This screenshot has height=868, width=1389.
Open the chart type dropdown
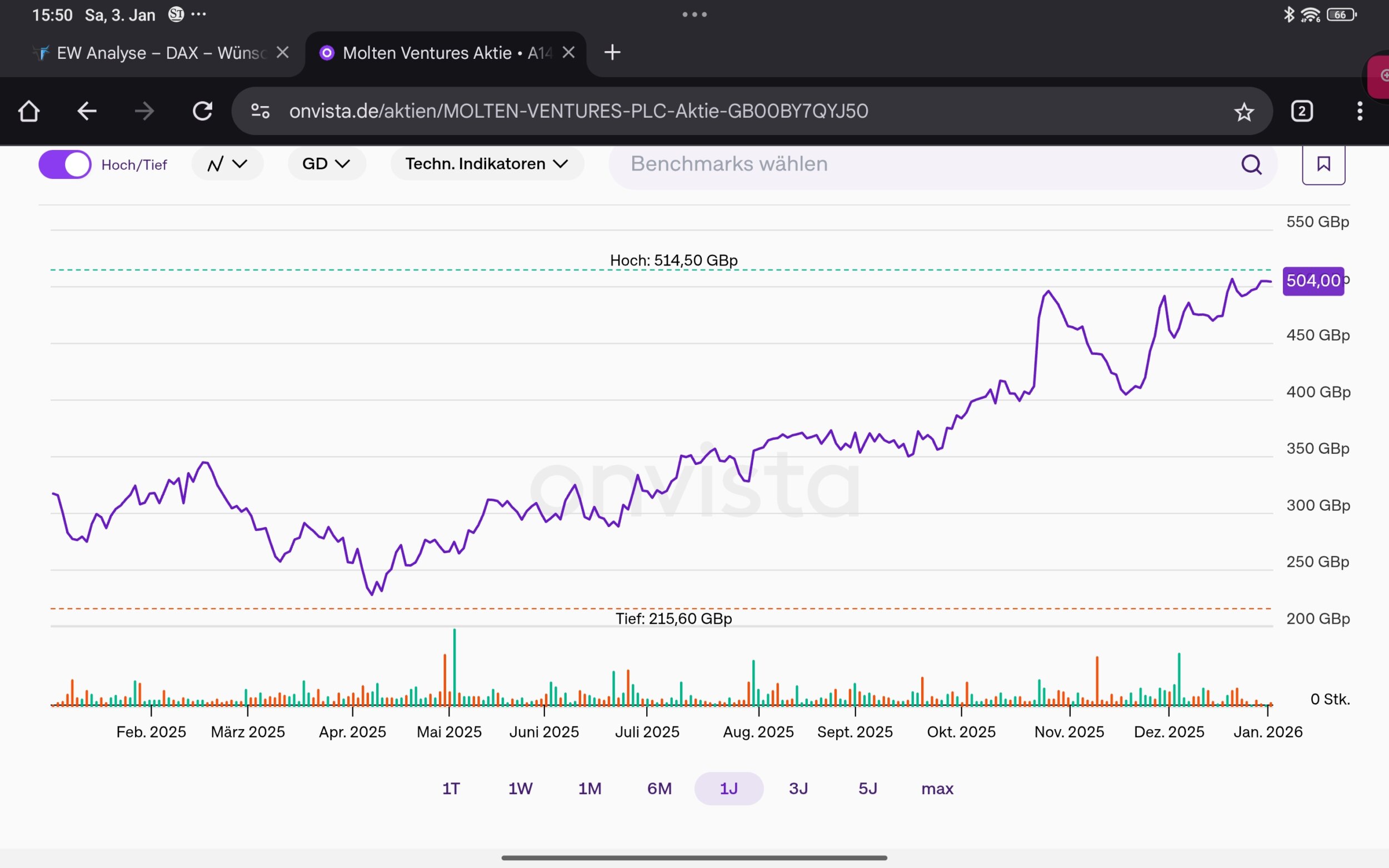[x=227, y=164]
